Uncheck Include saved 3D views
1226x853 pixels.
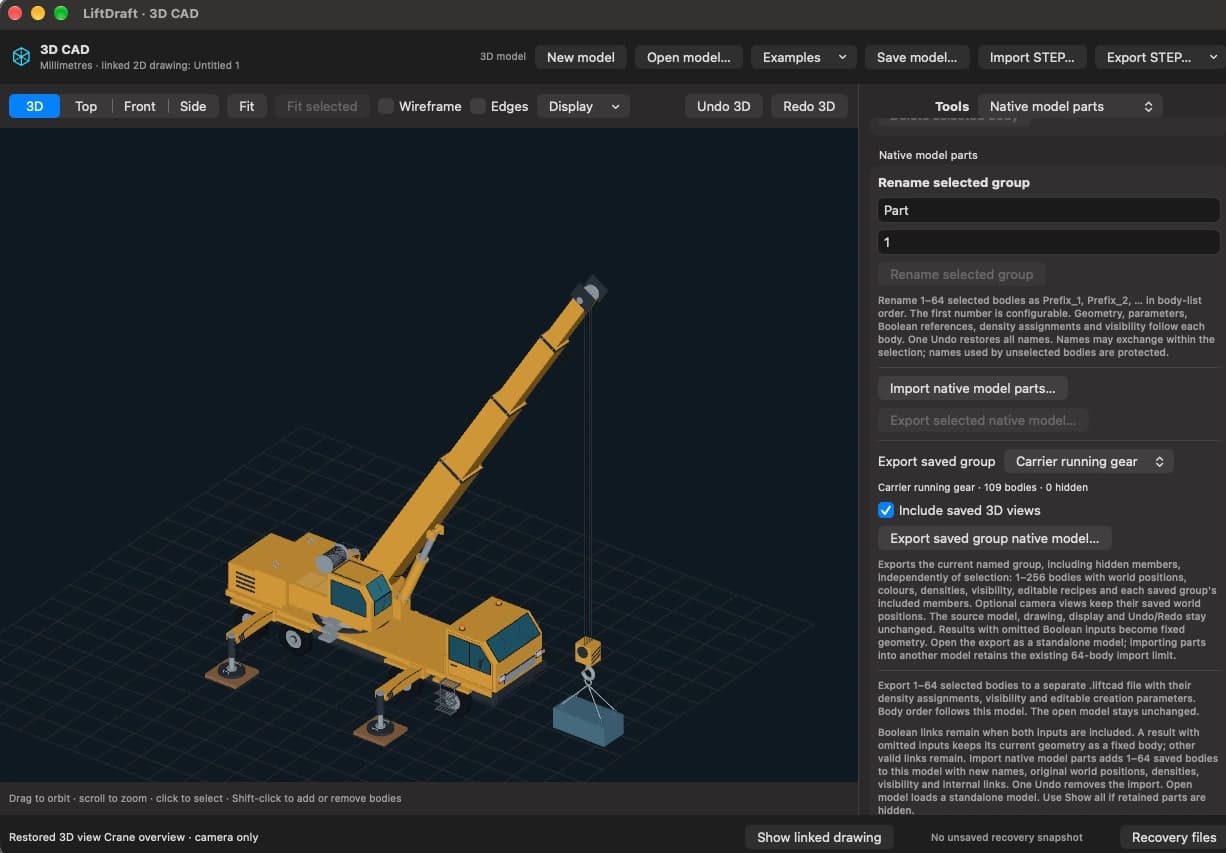886,510
